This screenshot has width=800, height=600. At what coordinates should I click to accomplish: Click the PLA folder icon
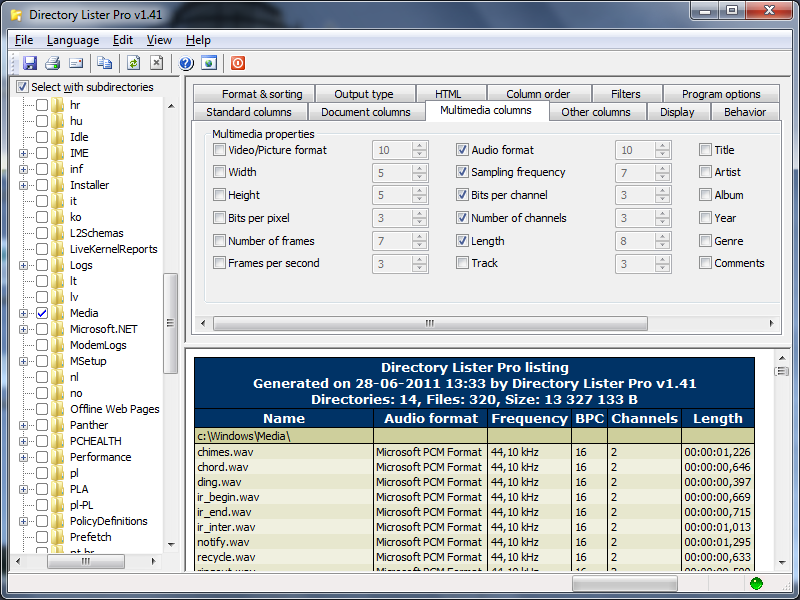pyautogui.click(x=57, y=489)
